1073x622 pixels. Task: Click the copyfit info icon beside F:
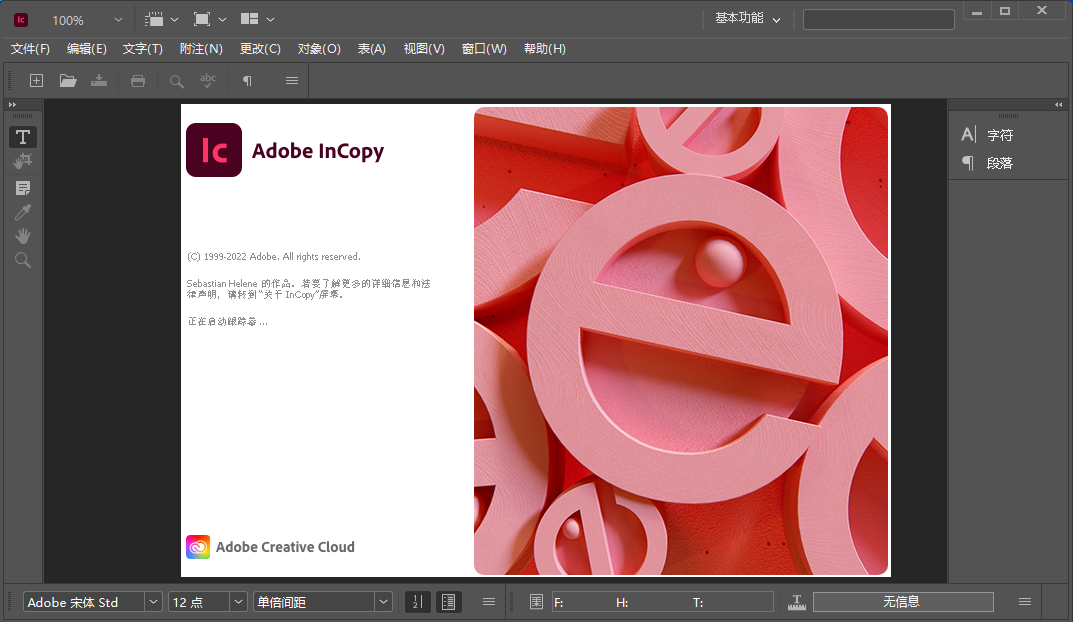tap(536, 602)
